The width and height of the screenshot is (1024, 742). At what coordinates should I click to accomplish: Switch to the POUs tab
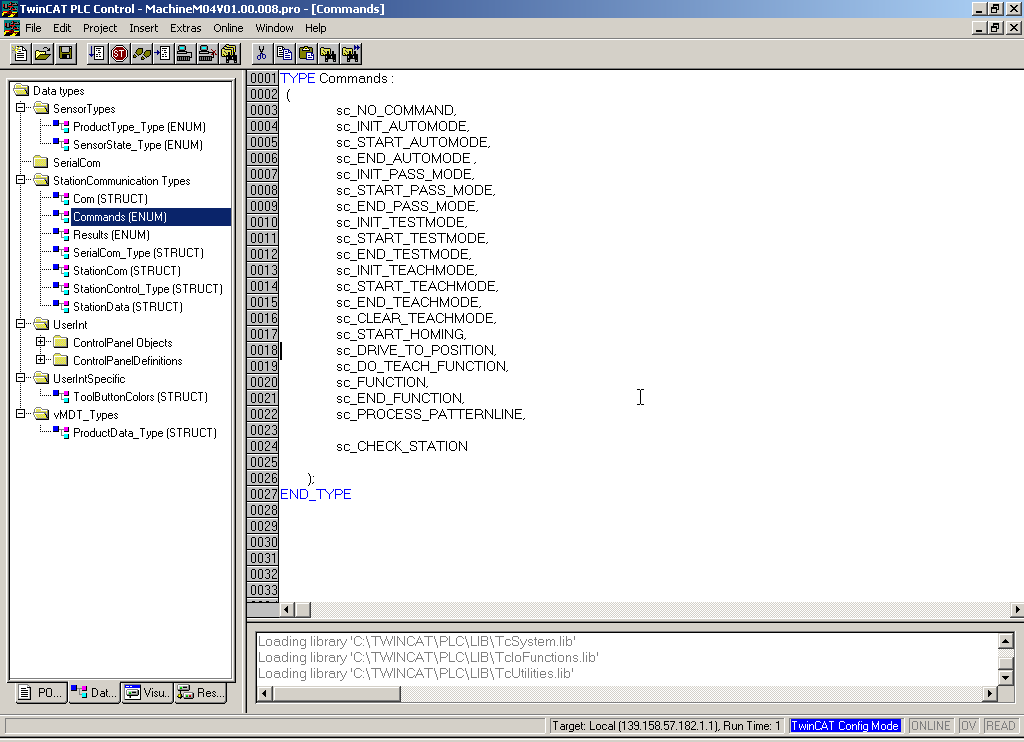[40, 692]
